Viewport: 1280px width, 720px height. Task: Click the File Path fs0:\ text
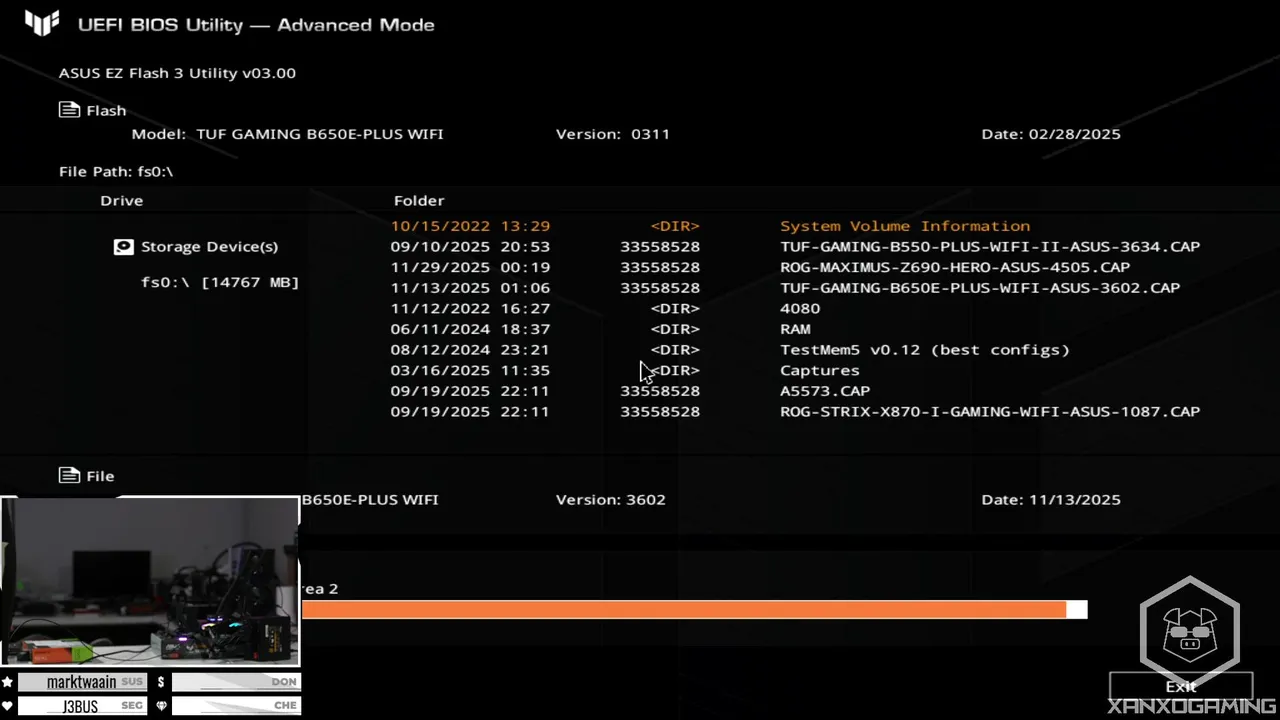coord(116,171)
